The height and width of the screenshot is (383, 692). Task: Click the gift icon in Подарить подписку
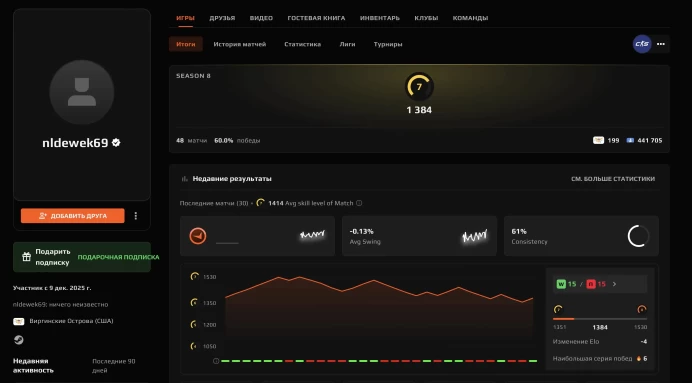26,257
